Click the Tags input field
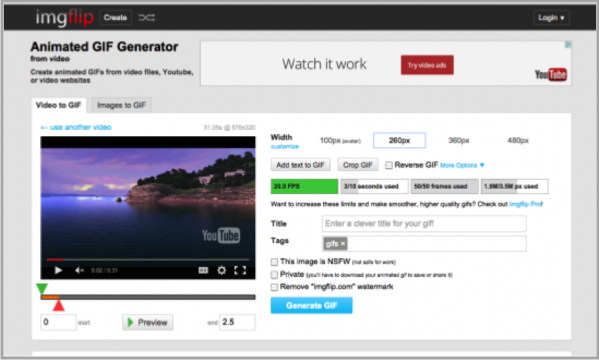The image size is (599, 360). tap(424, 243)
